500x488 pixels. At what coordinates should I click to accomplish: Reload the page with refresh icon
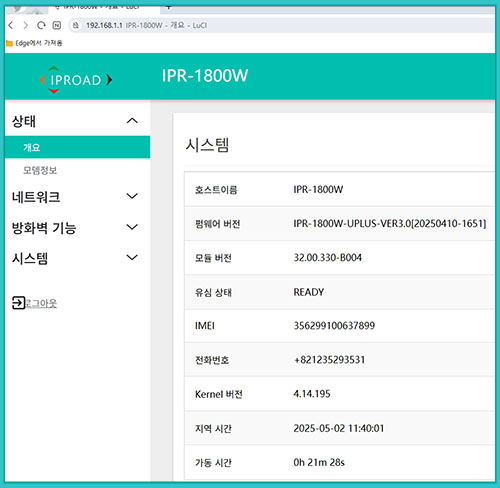(41, 25)
